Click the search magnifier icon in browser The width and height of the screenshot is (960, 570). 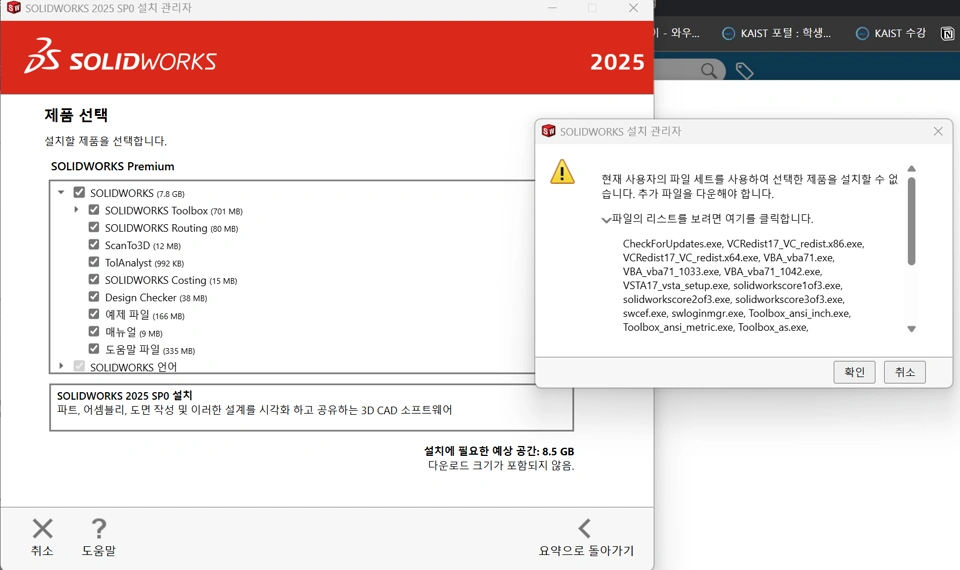coord(708,71)
